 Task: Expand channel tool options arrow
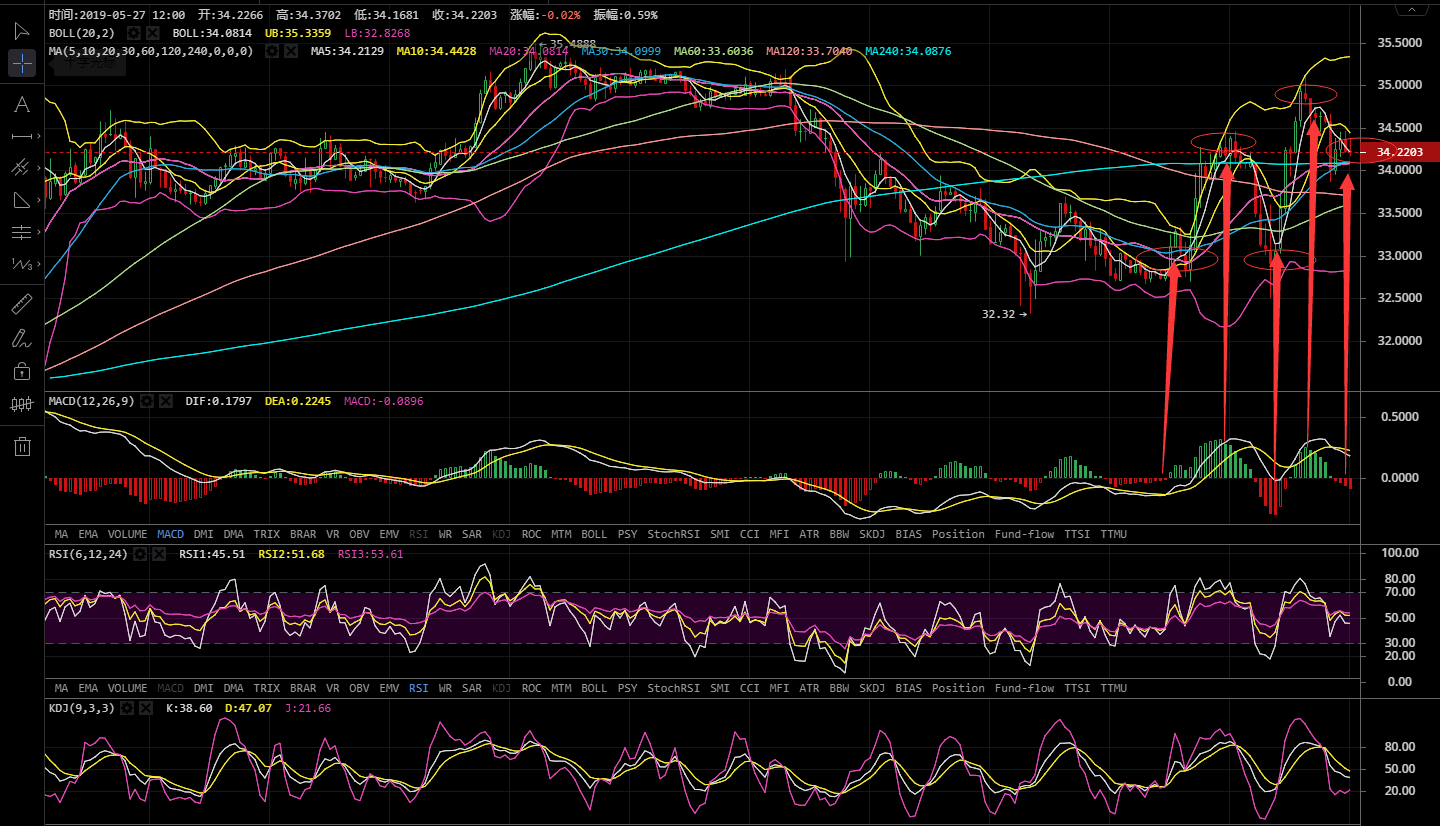pyautogui.click(x=39, y=168)
